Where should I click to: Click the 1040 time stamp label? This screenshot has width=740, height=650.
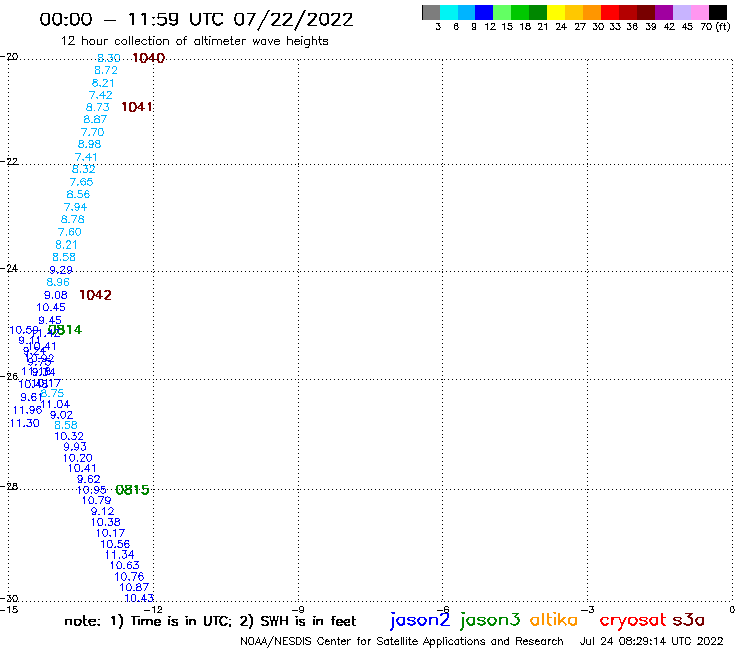[149, 58]
